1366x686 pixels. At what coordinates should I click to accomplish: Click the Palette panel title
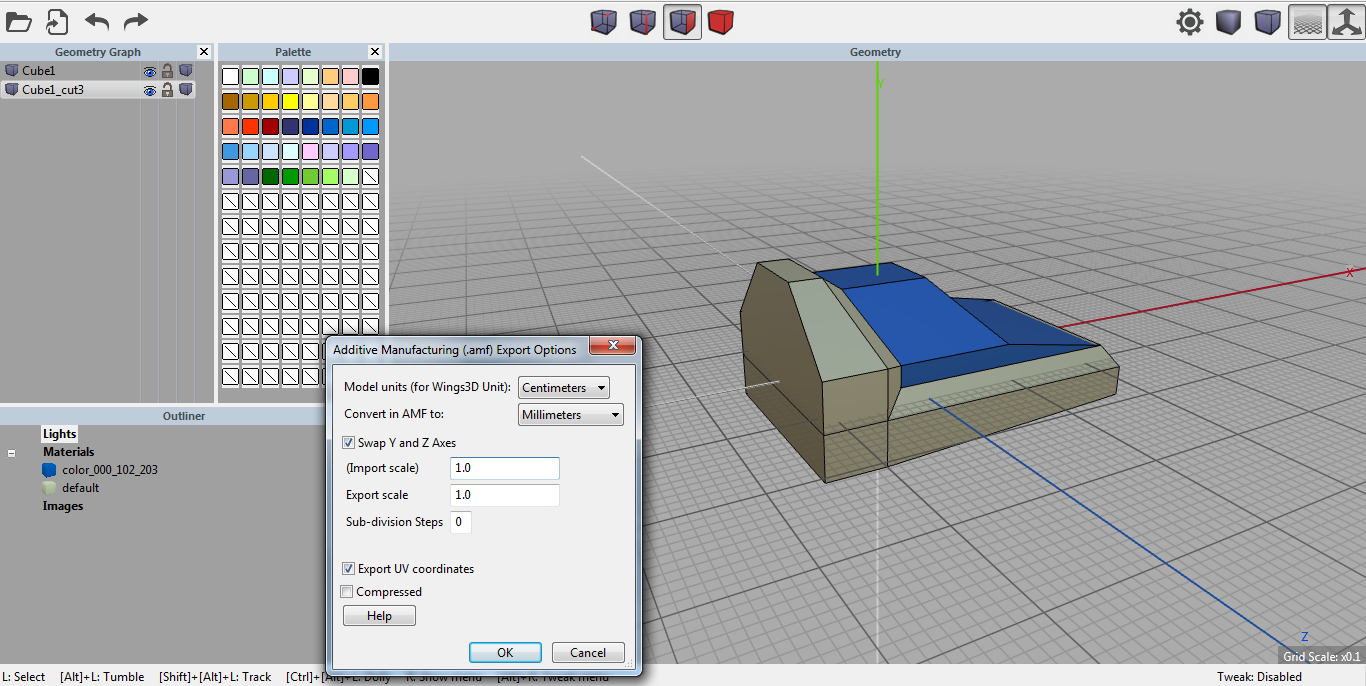tap(293, 52)
